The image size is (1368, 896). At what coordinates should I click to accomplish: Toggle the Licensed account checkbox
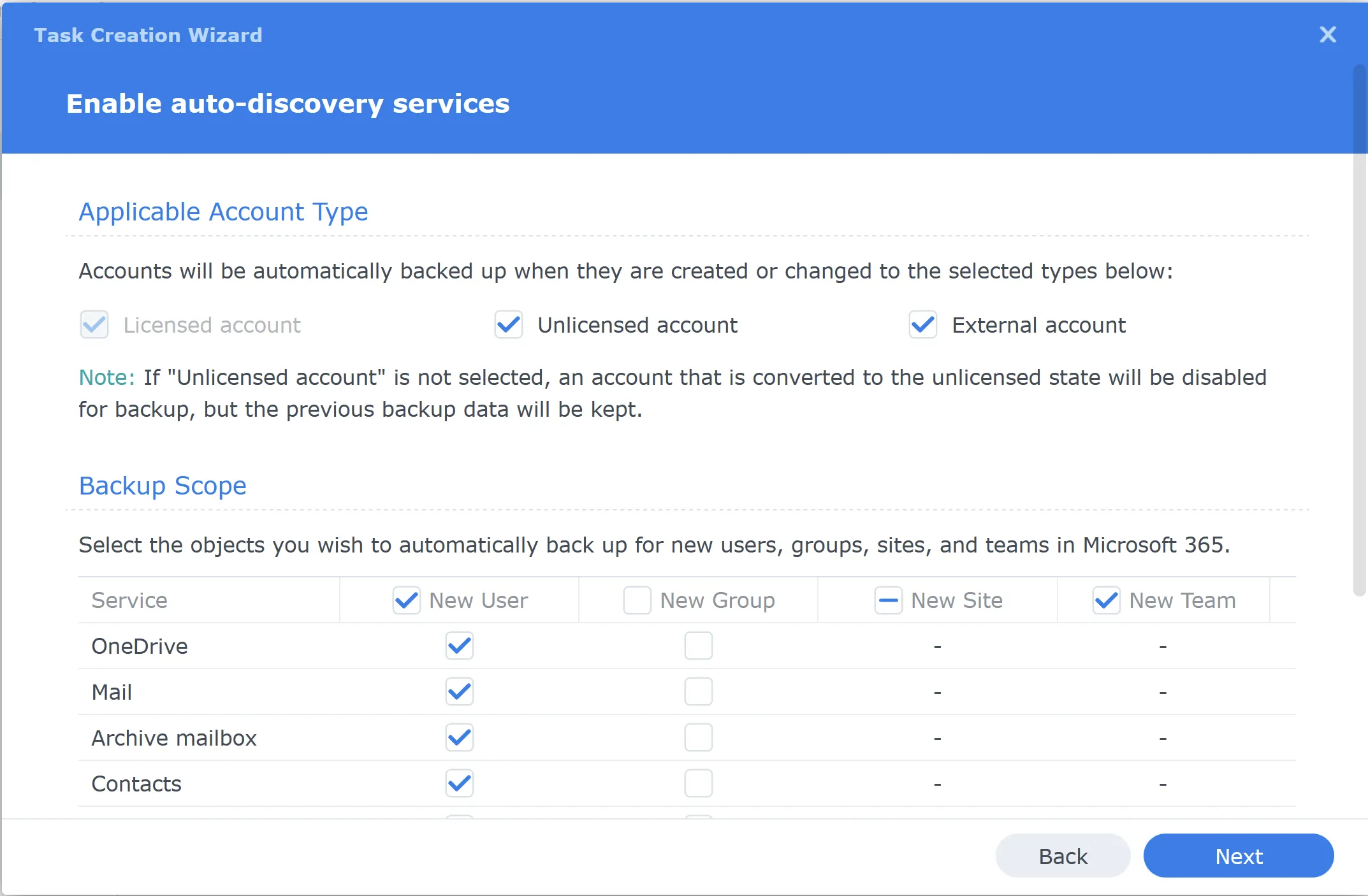click(x=94, y=325)
